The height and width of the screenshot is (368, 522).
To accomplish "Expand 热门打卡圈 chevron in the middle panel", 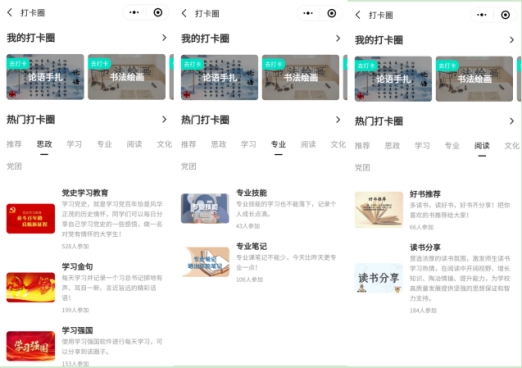I will [x=338, y=120].
